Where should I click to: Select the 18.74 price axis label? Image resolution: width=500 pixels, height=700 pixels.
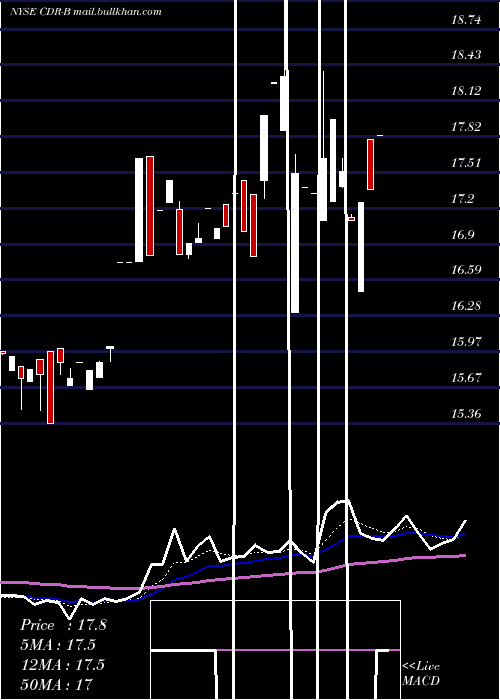tap(466, 19)
